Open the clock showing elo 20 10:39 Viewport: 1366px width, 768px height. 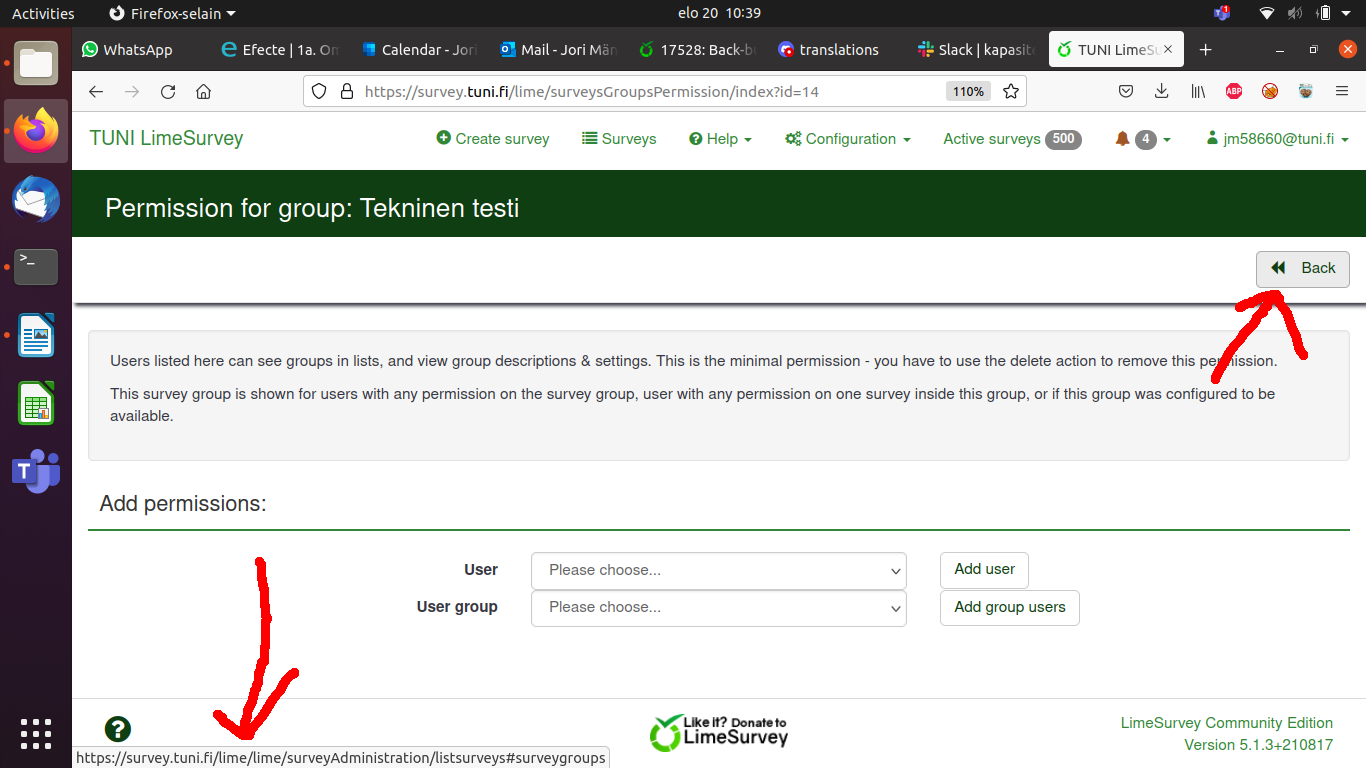coord(719,13)
